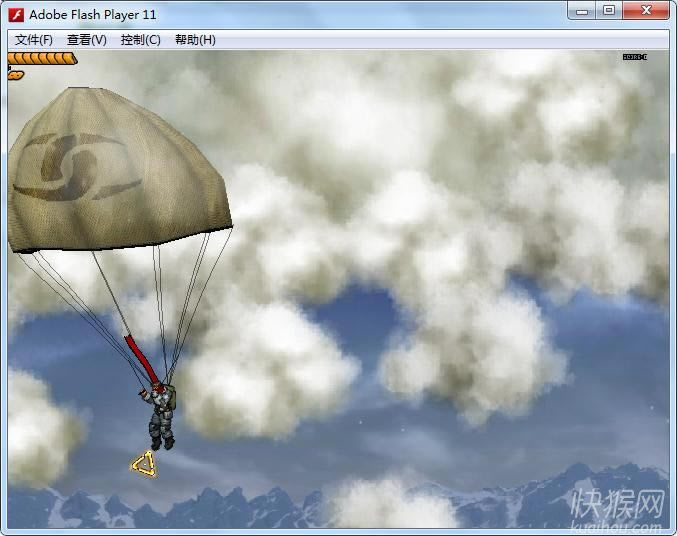Click the Adobe Flash Player title bar icon

16,14
